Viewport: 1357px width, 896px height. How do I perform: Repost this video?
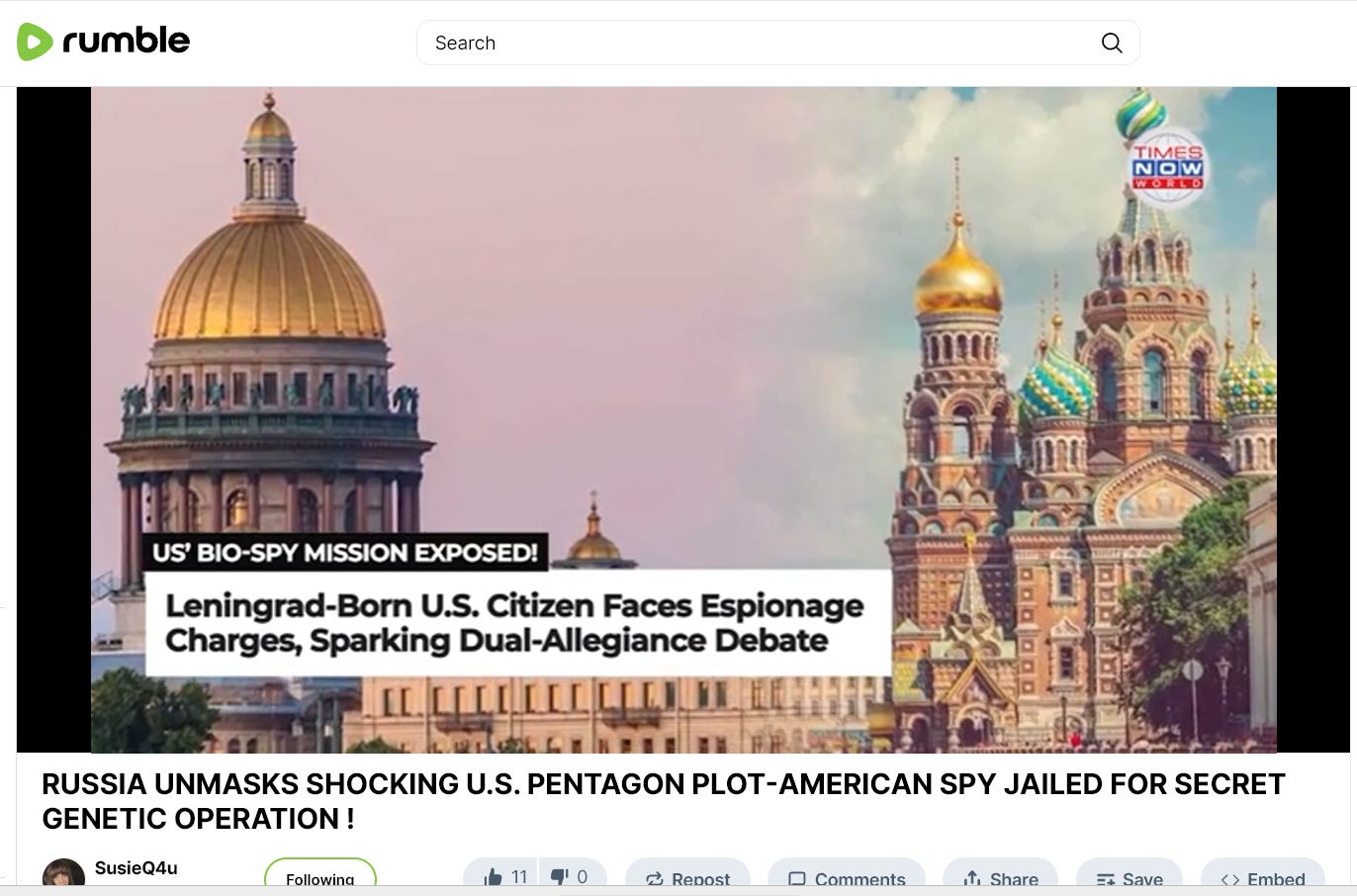click(687, 874)
